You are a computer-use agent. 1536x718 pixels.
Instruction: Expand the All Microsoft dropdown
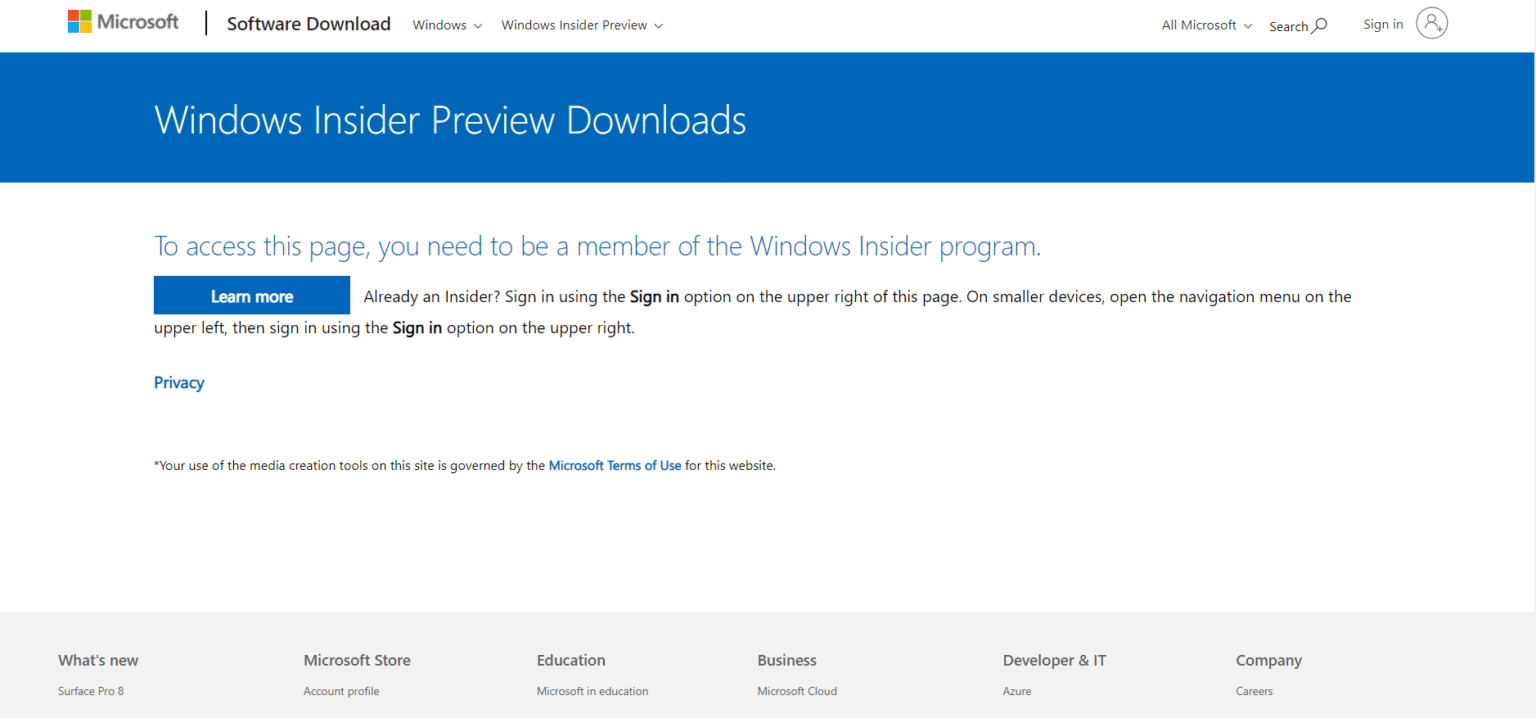1205,25
